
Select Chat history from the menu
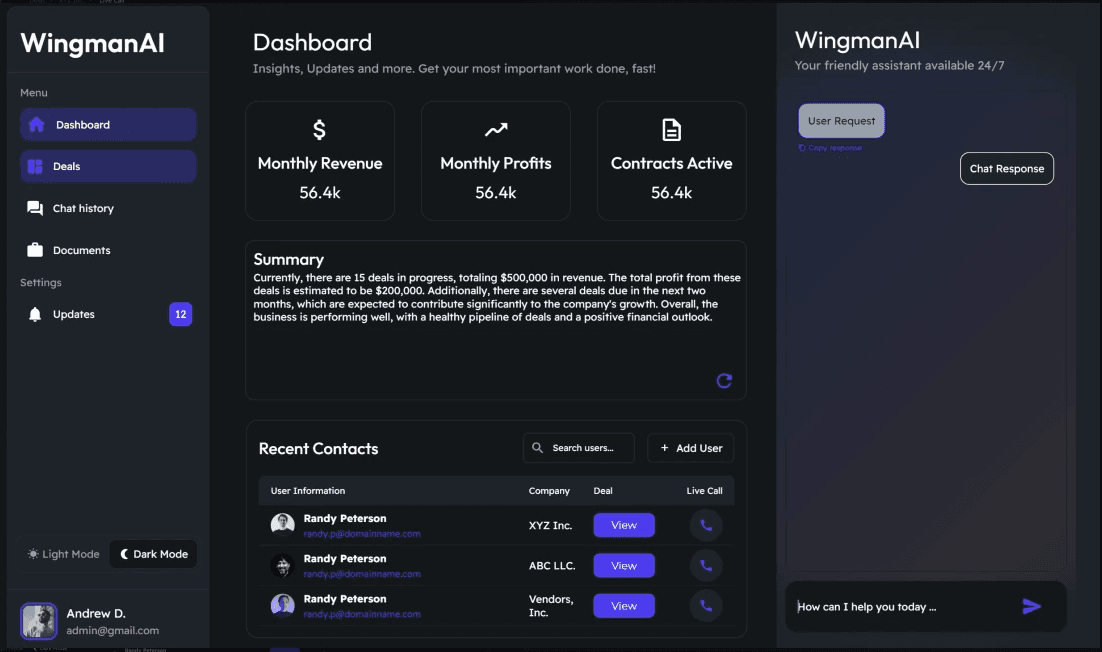[x=81, y=207]
